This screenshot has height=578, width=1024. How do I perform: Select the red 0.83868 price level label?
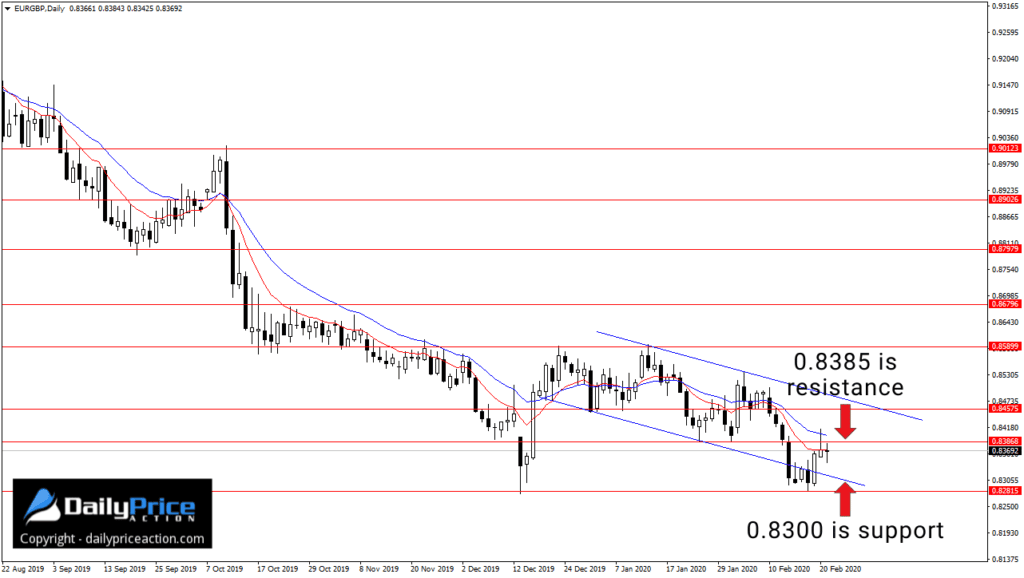tap(1005, 442)
